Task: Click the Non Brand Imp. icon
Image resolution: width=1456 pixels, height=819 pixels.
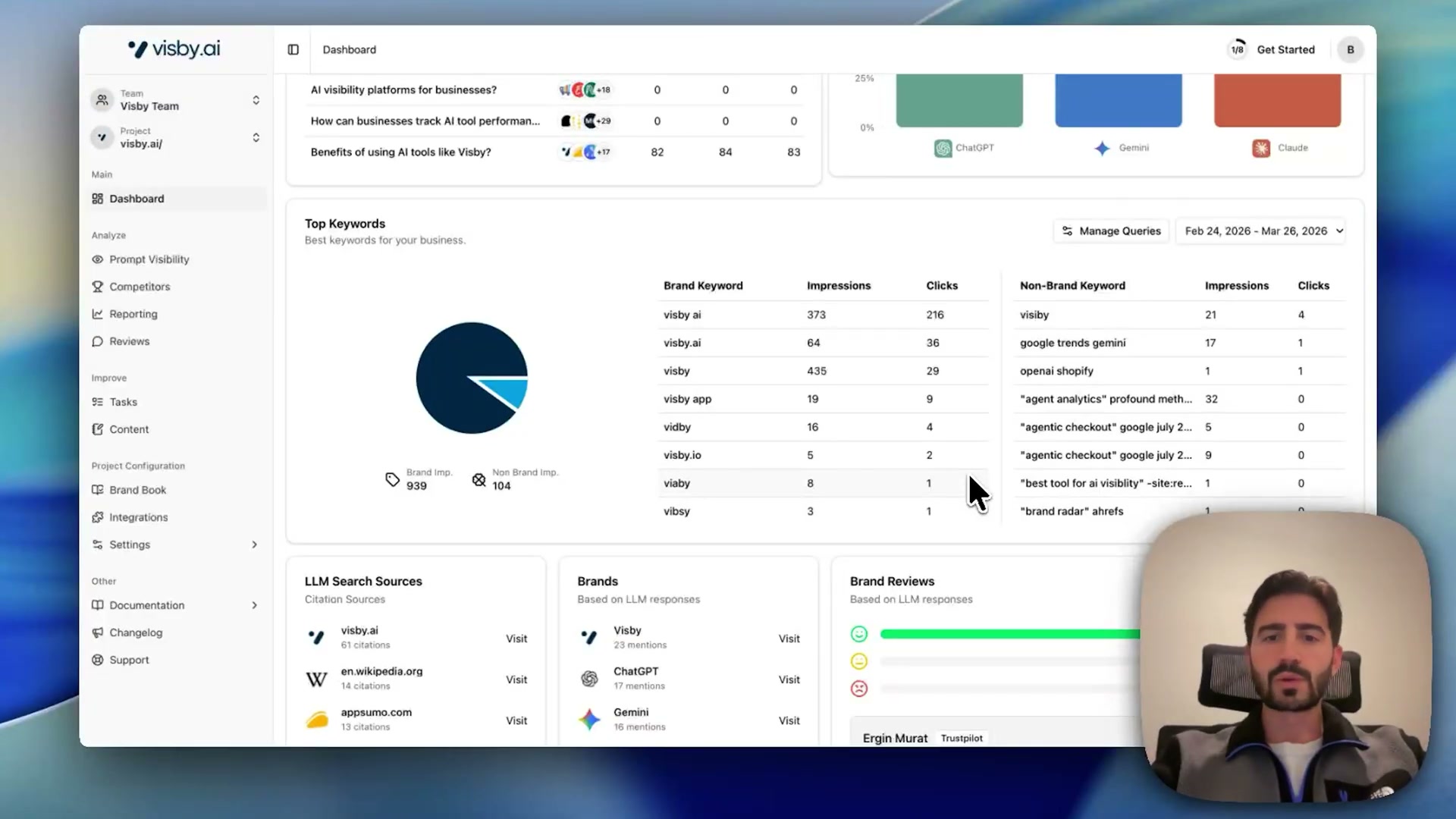Action: tap(479, 479)
